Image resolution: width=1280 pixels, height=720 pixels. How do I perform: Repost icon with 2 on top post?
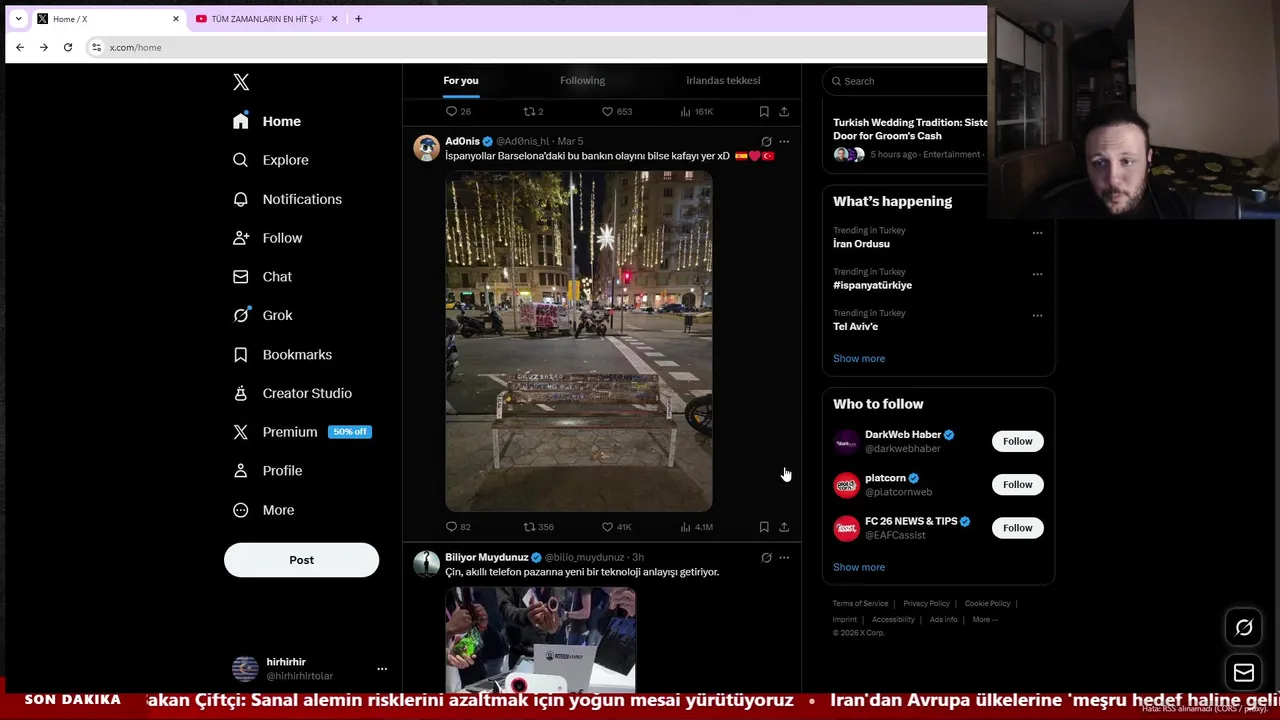pyautogui.click(x=533, y=112)
